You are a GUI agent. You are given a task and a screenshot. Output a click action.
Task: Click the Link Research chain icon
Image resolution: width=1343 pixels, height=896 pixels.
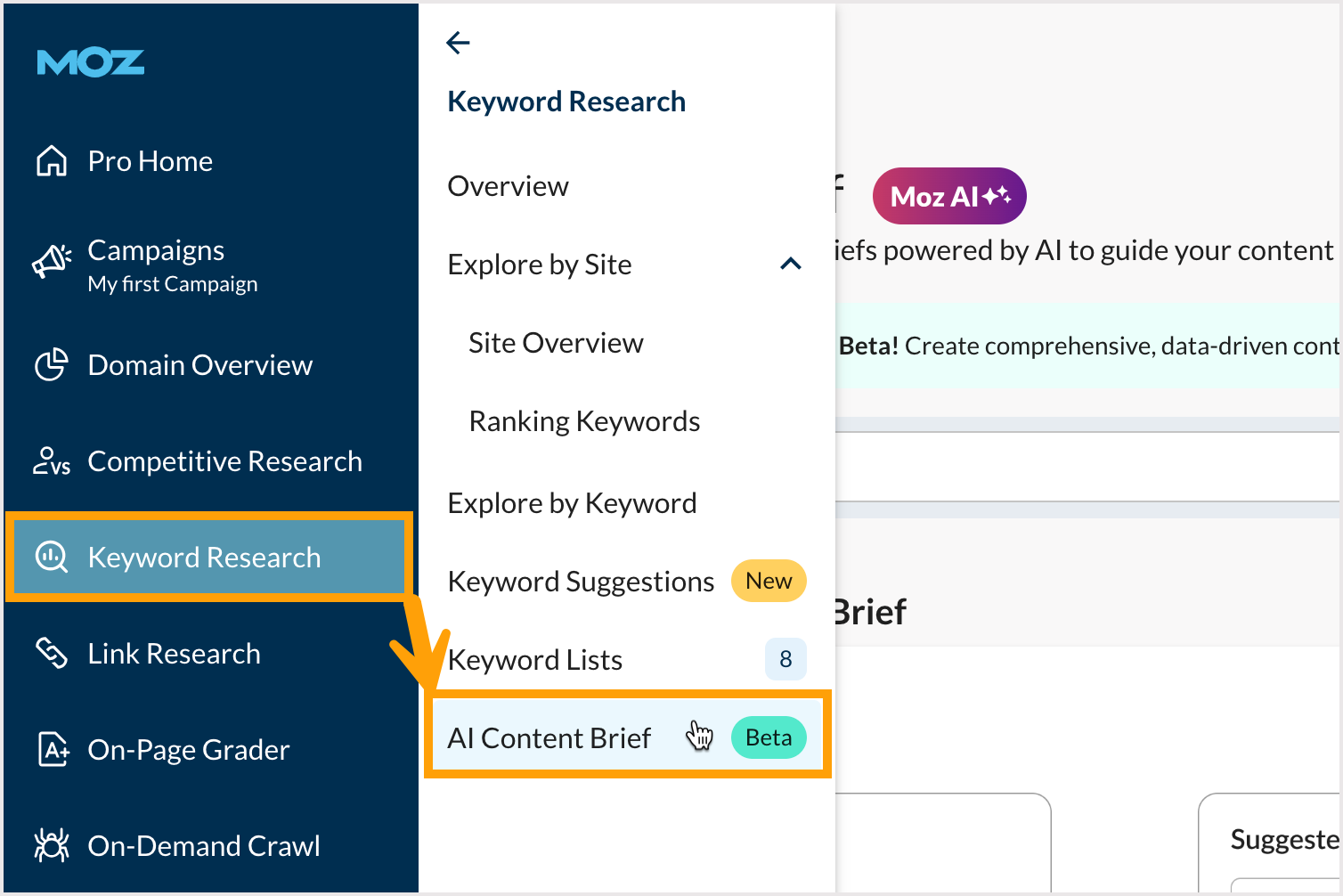coord(52,653)
